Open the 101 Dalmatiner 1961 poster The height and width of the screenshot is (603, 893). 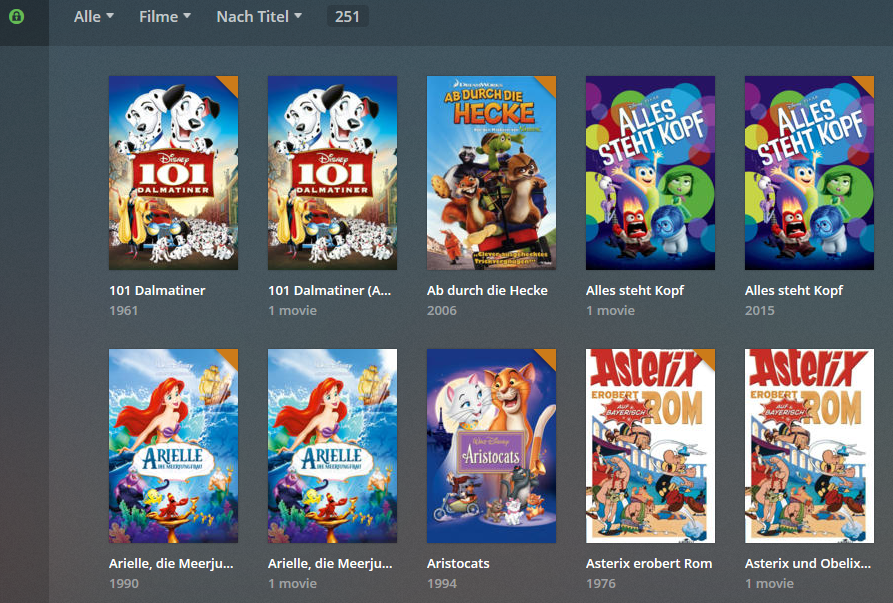(173, 173)
